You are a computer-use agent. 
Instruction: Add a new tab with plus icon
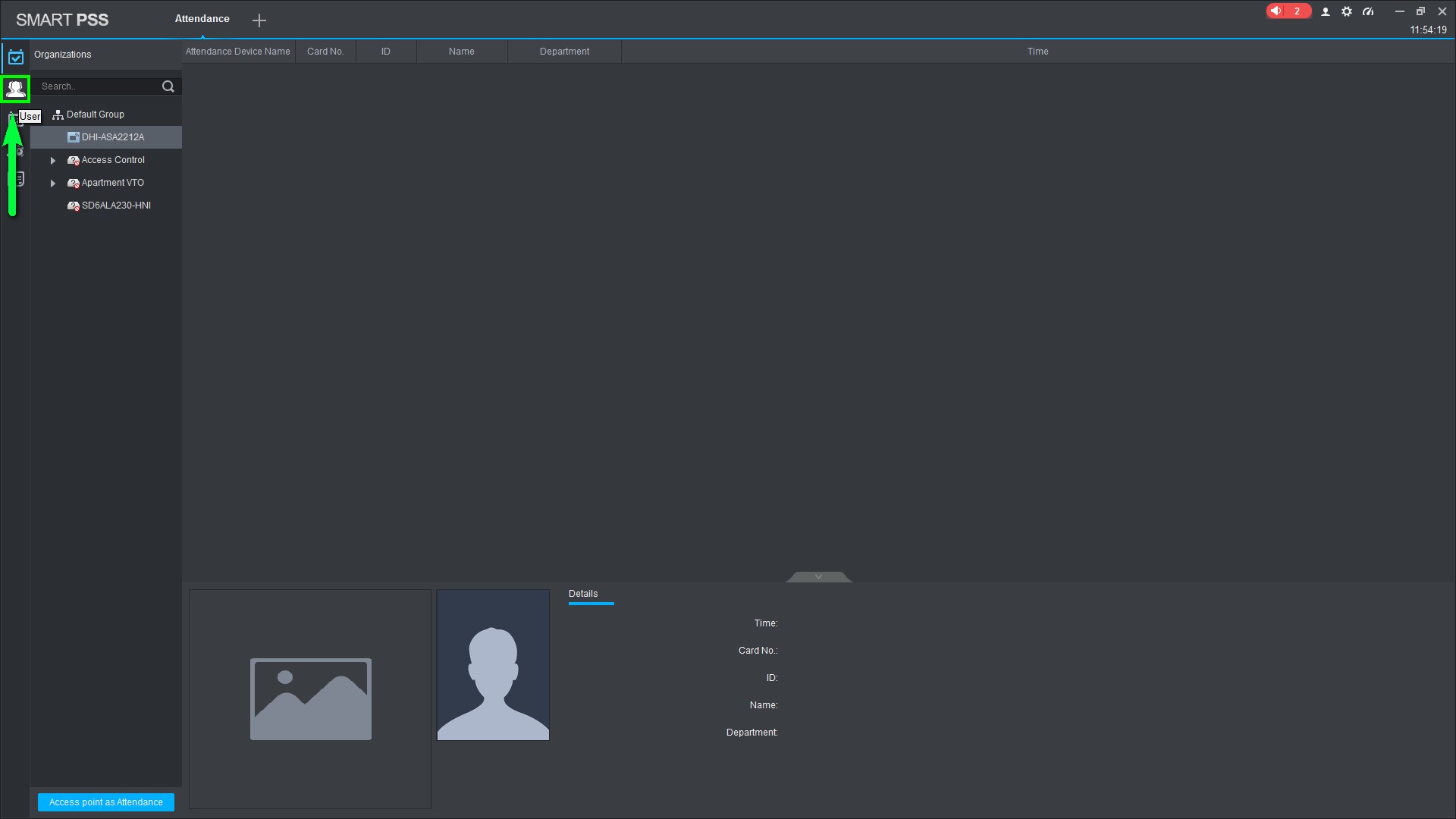259,20
